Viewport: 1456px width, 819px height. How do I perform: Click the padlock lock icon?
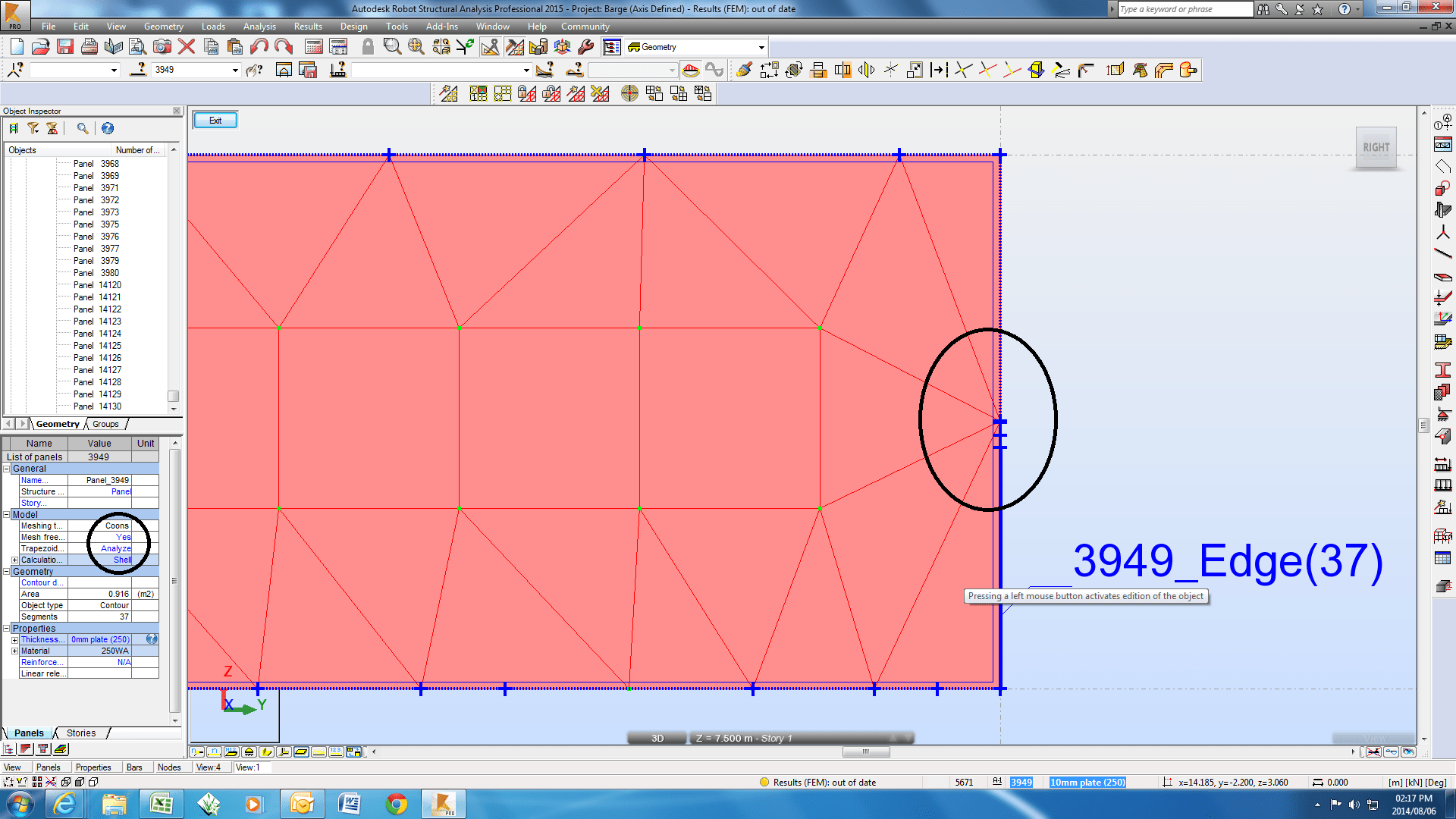(x=368, y=47)
